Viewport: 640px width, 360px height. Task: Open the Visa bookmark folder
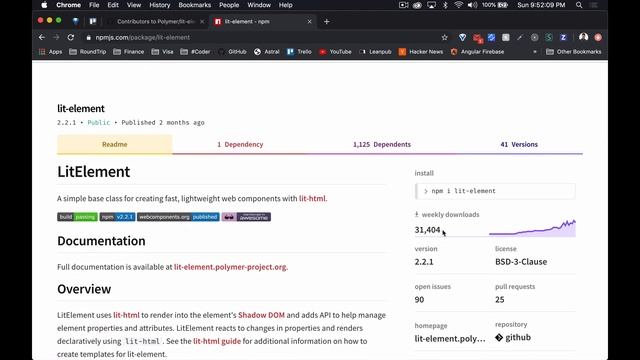[x=162, y=52]
